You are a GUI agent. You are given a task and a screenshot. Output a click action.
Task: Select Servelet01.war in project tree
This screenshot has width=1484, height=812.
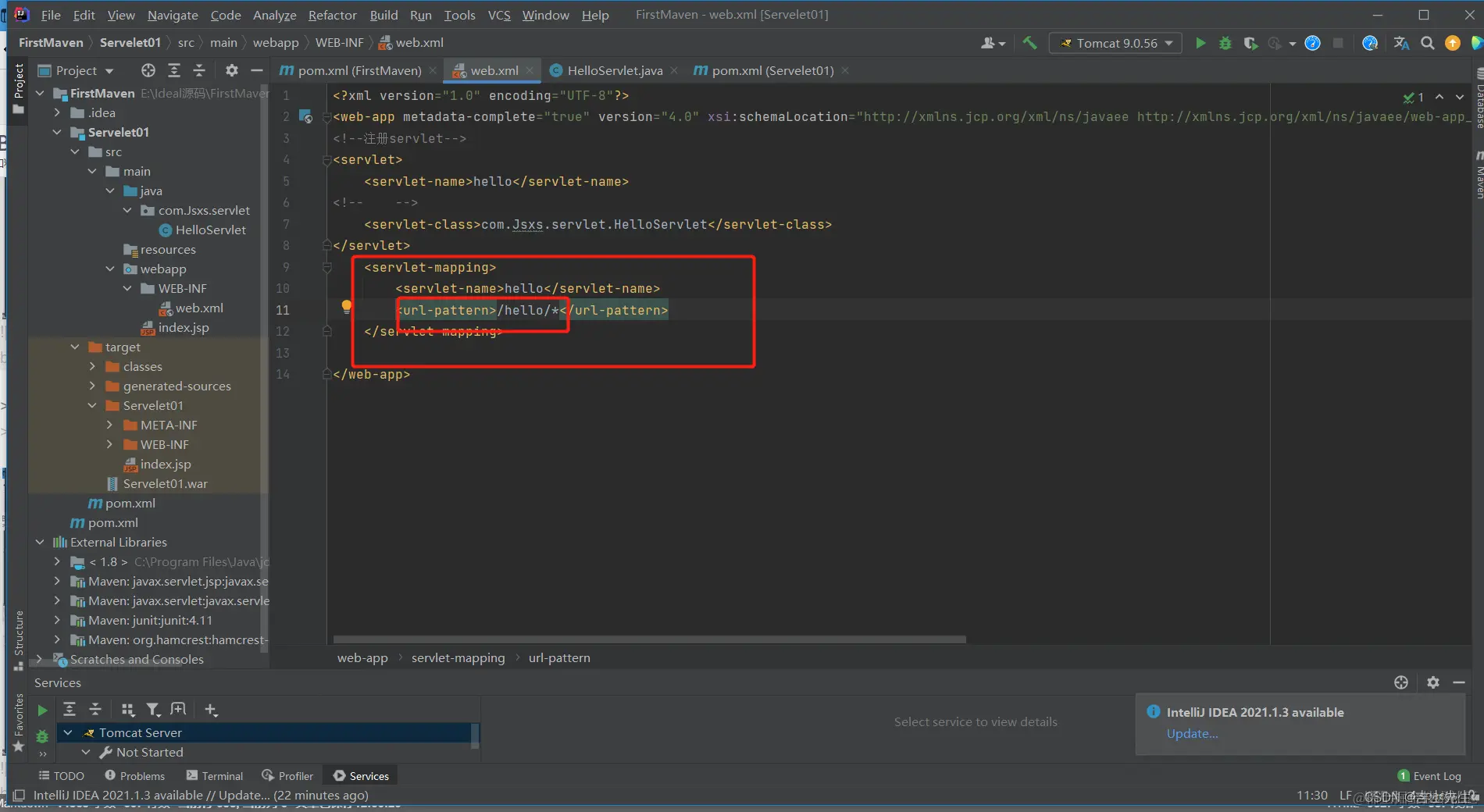point(157,484)
